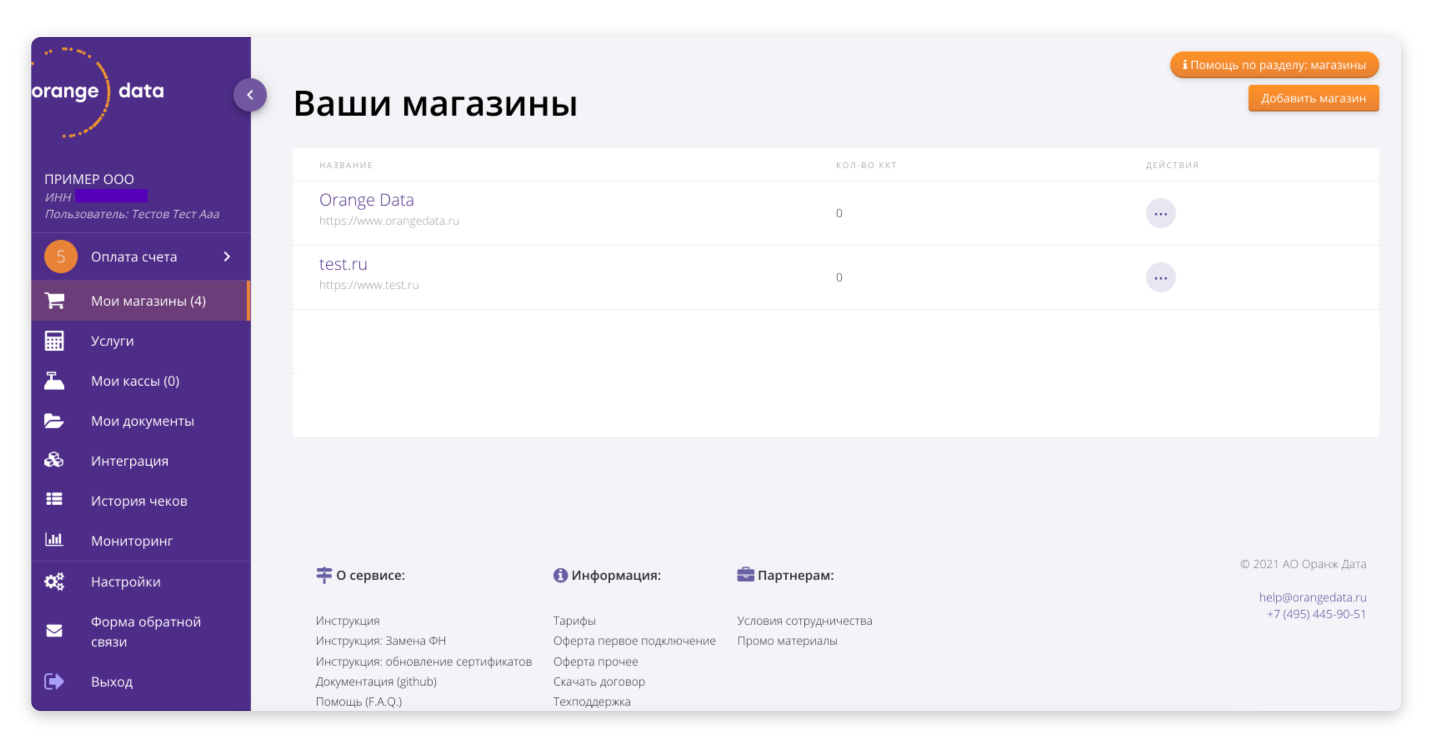Click the Услуги calculator icon
The height and width of the screenshot is (748, 1432).
click(x=54, y=340)
